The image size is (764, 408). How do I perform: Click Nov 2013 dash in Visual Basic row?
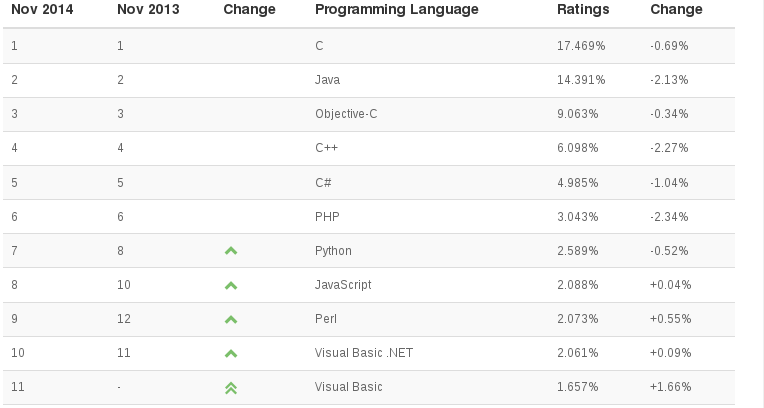point(119,388)
